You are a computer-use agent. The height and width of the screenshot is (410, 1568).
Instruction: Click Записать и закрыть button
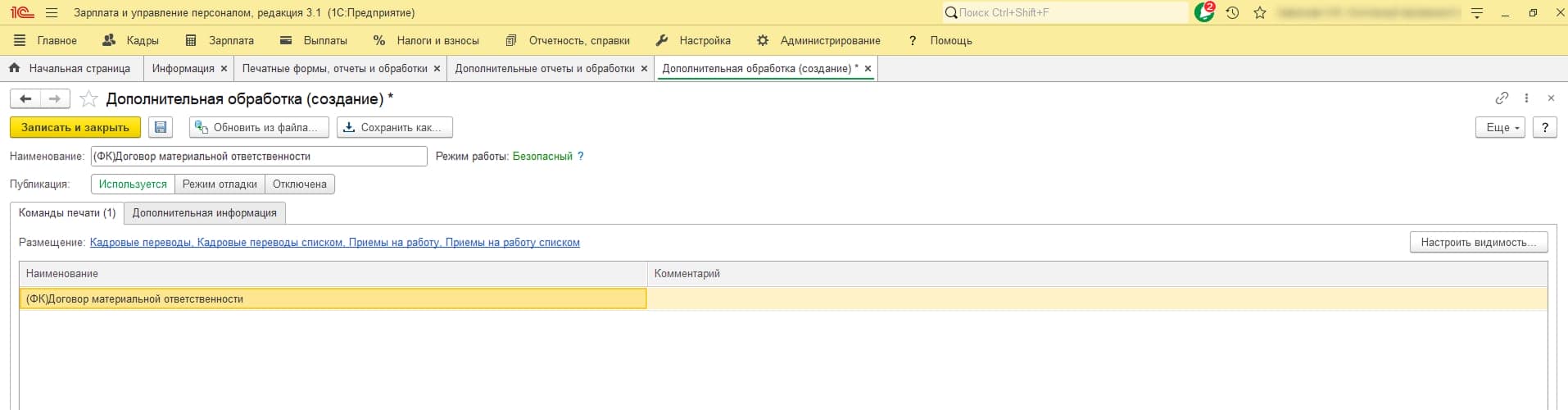tap(75, 127)
